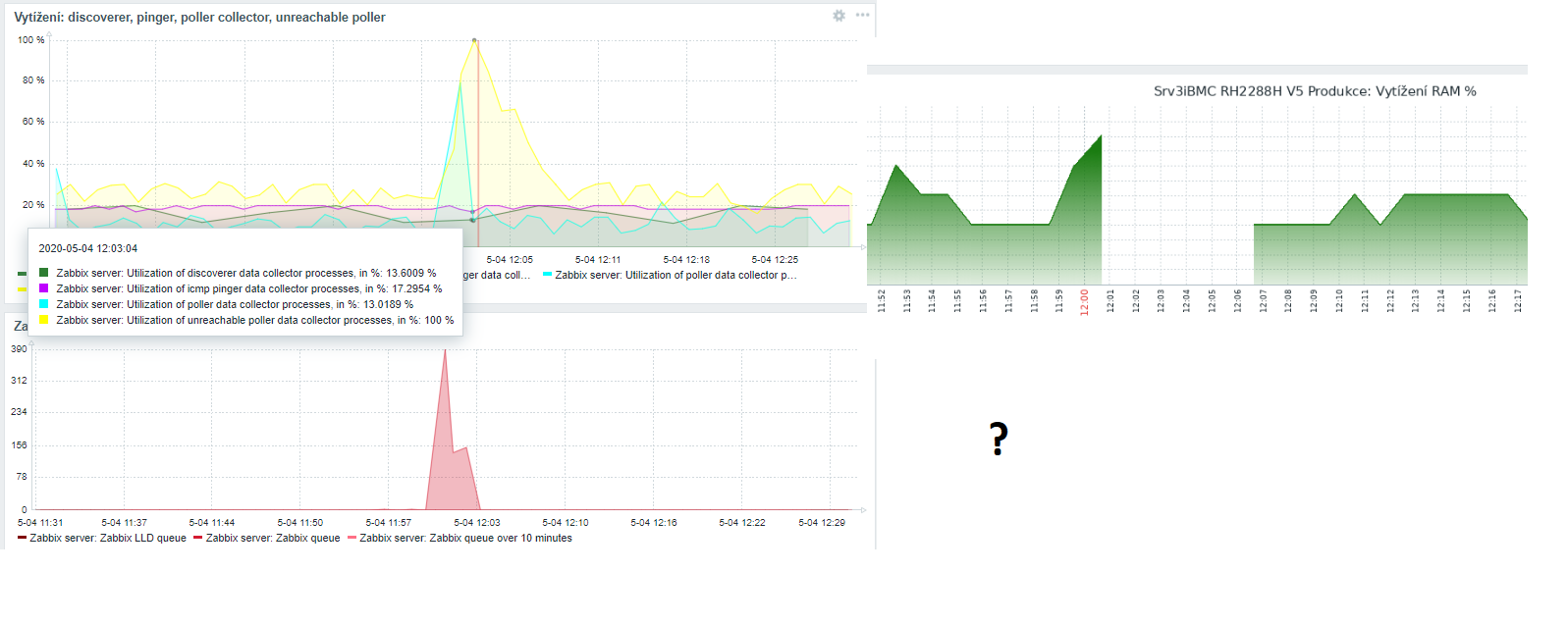Click the 12:17 time label on RAM graph

point(1518,300)
